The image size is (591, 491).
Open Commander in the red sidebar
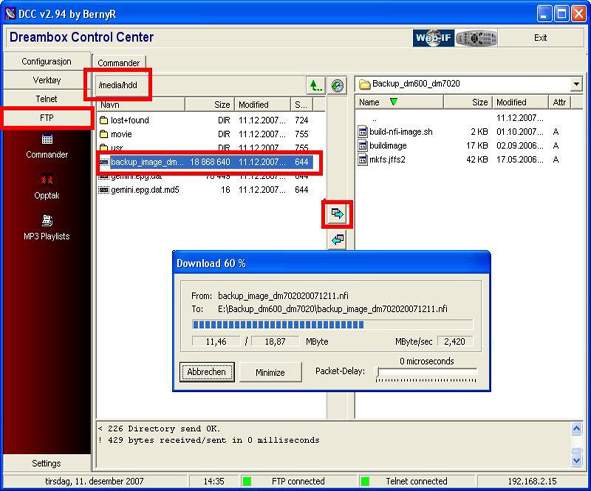(47, 147)
